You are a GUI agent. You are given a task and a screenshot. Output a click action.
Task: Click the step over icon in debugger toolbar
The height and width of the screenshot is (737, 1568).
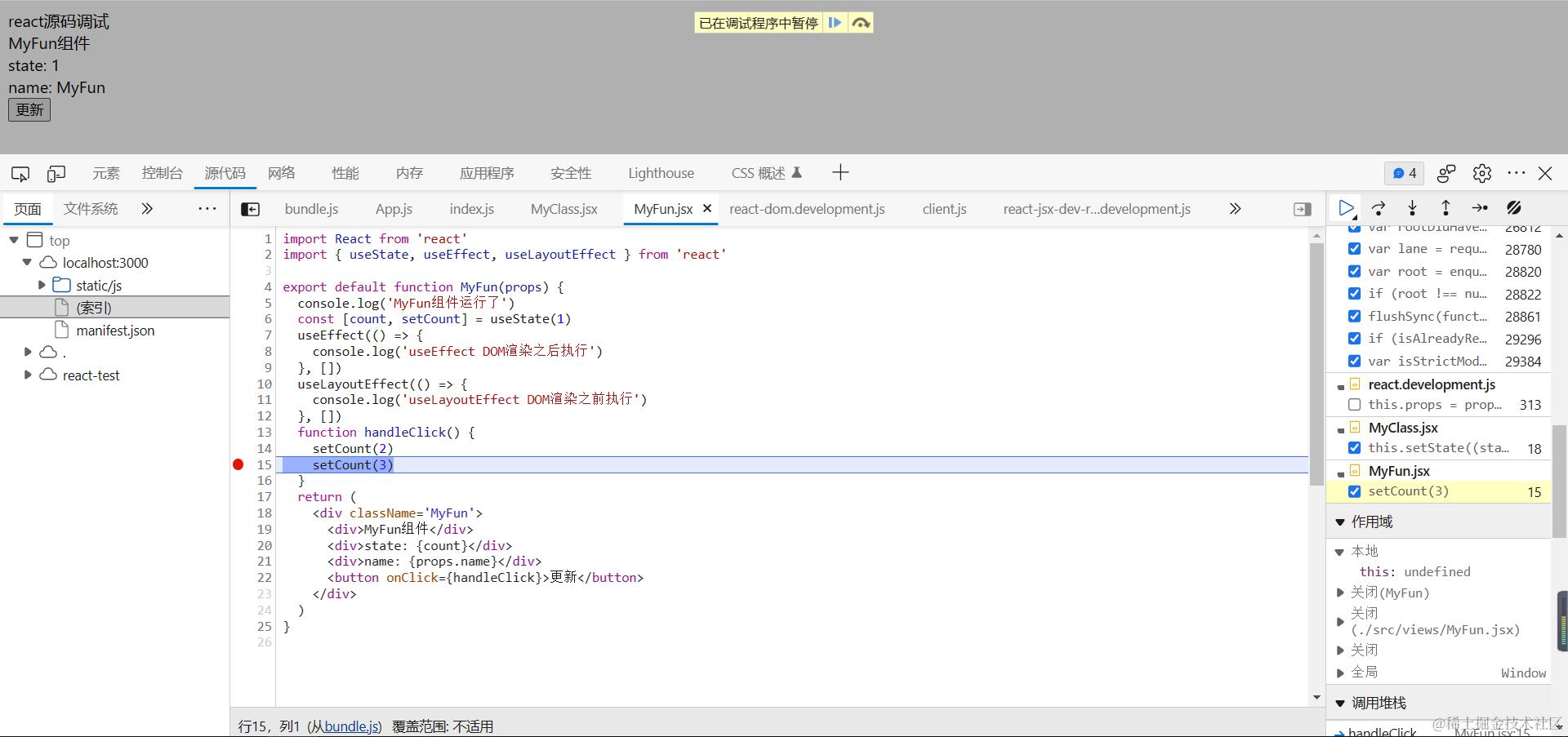1379,208
